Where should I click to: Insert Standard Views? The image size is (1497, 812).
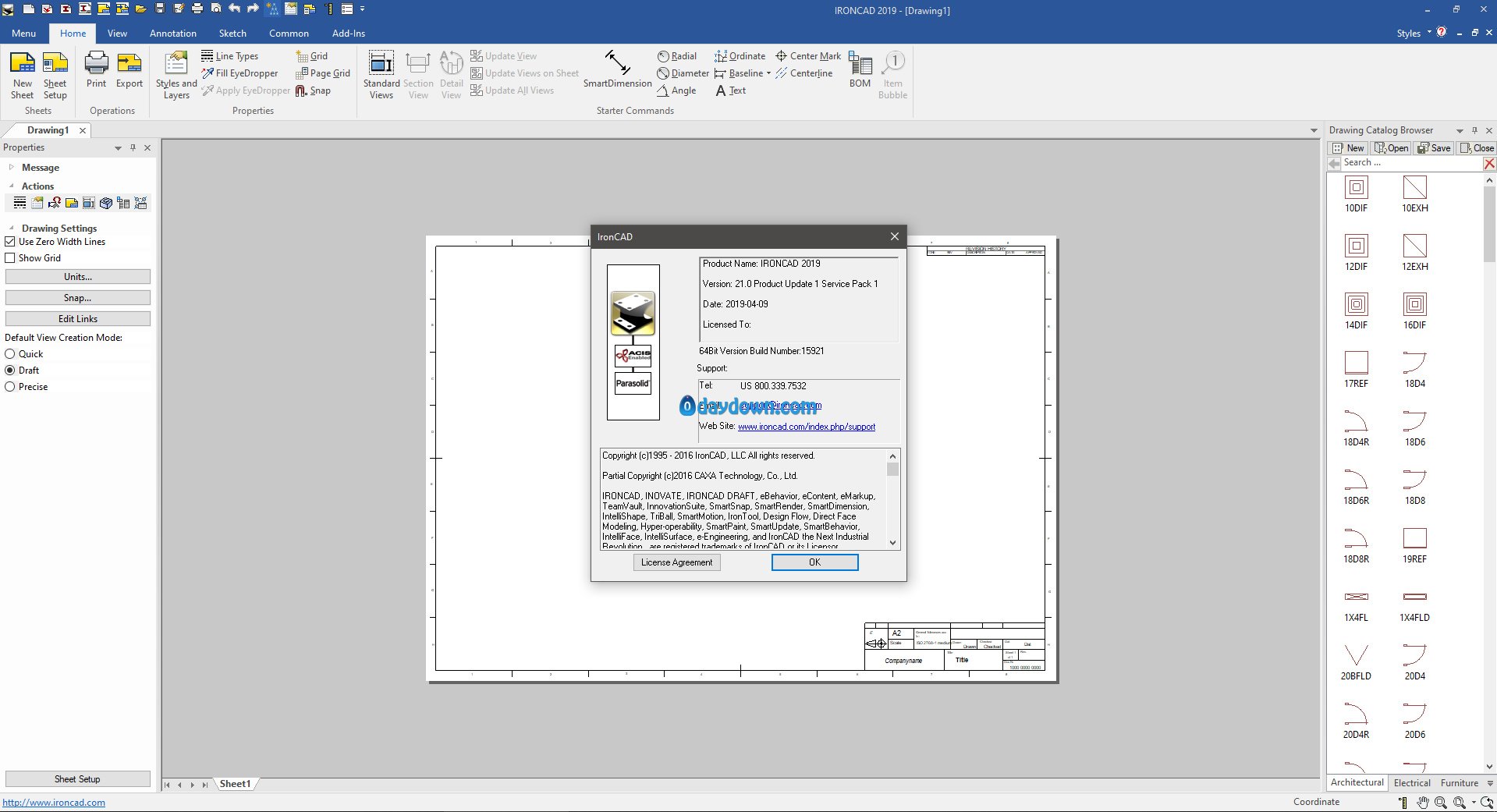pyautogui.click(x=381, y=75)
